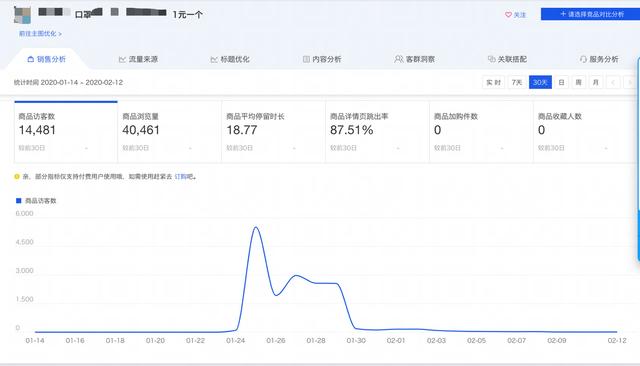Image resolution: width=640 pixels, height=366 pixels.
Task: Switch to the 流量来源 tab
Action: click(x=138, y=59)
